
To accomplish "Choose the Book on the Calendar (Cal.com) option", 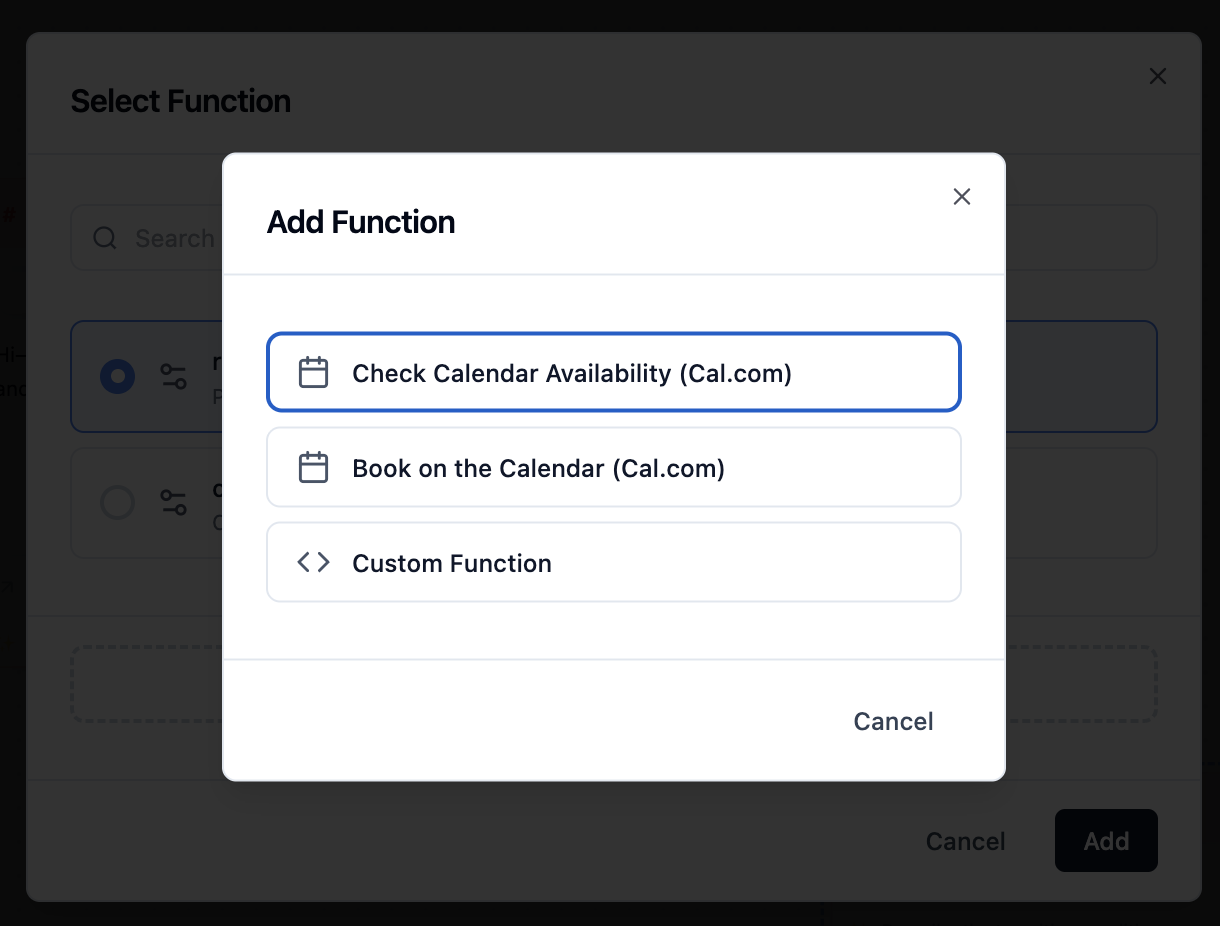I will point(613,466).
